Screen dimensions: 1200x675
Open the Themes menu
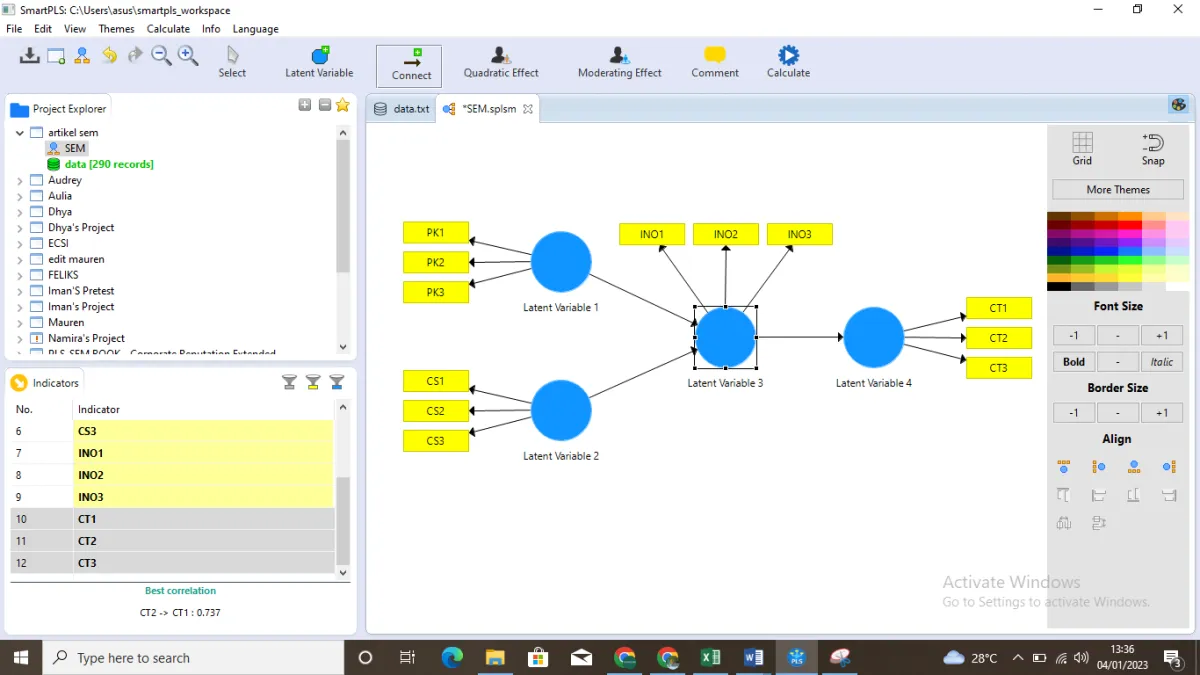click(117, 29)
